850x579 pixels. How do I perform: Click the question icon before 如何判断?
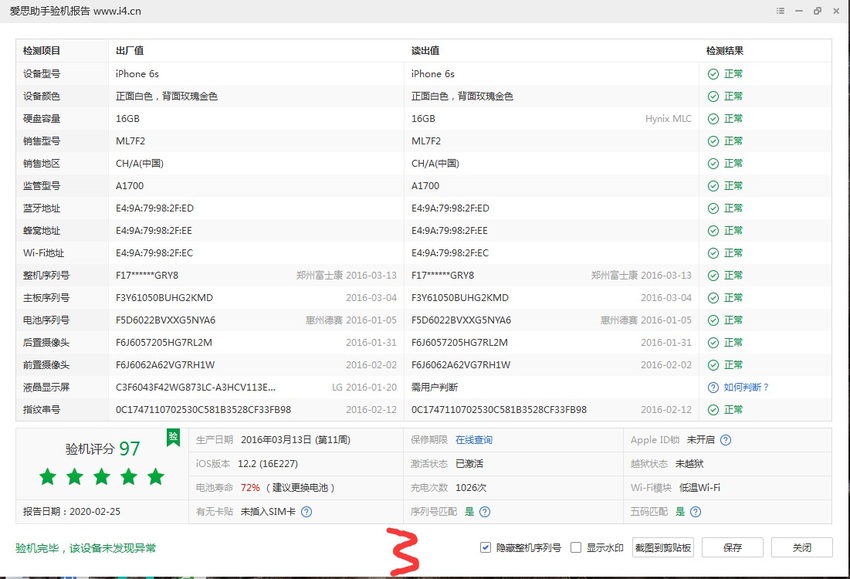tap(713, 388)
